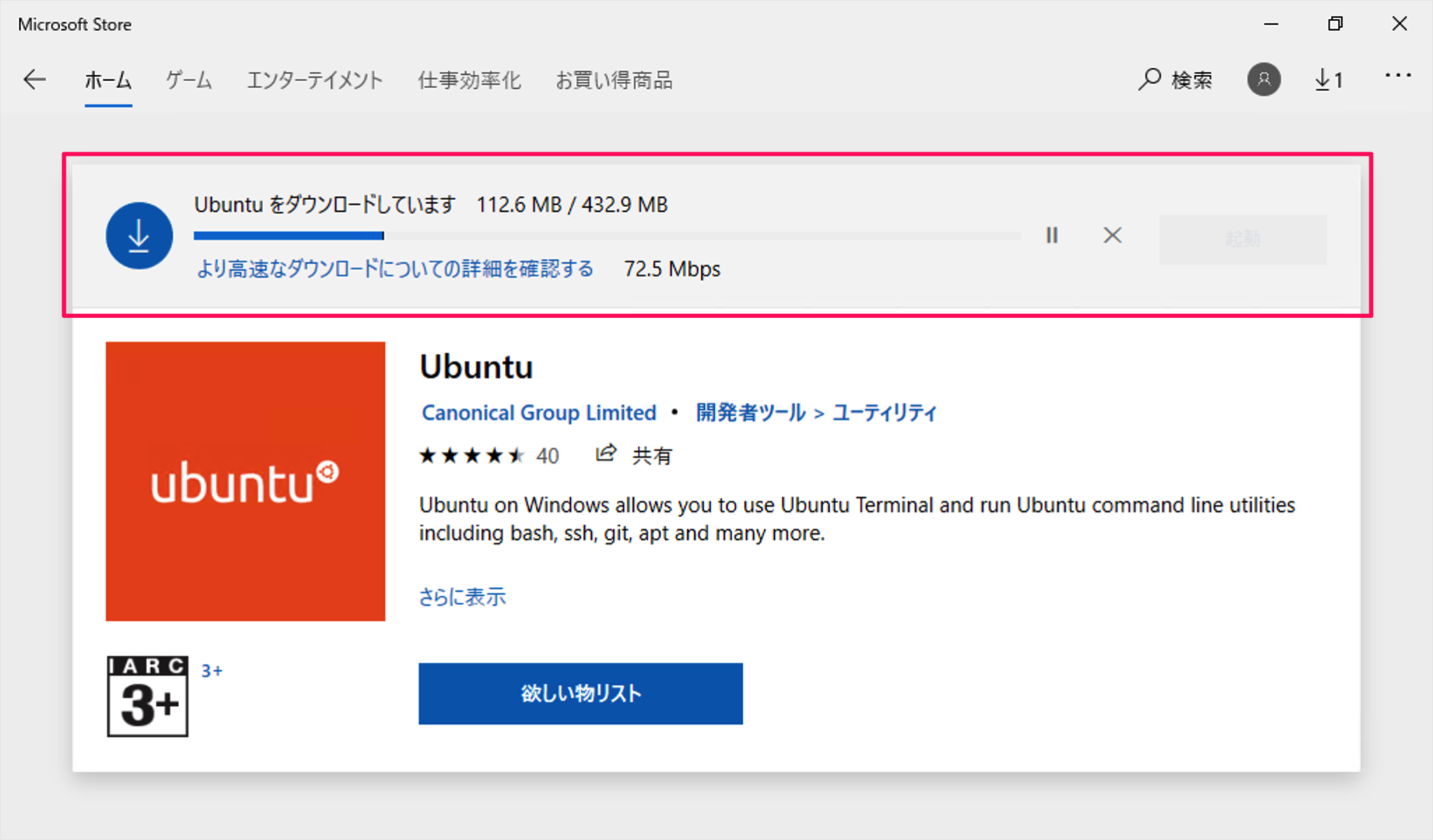Select the お買い得商品 menu item

[x=614, y=80]
